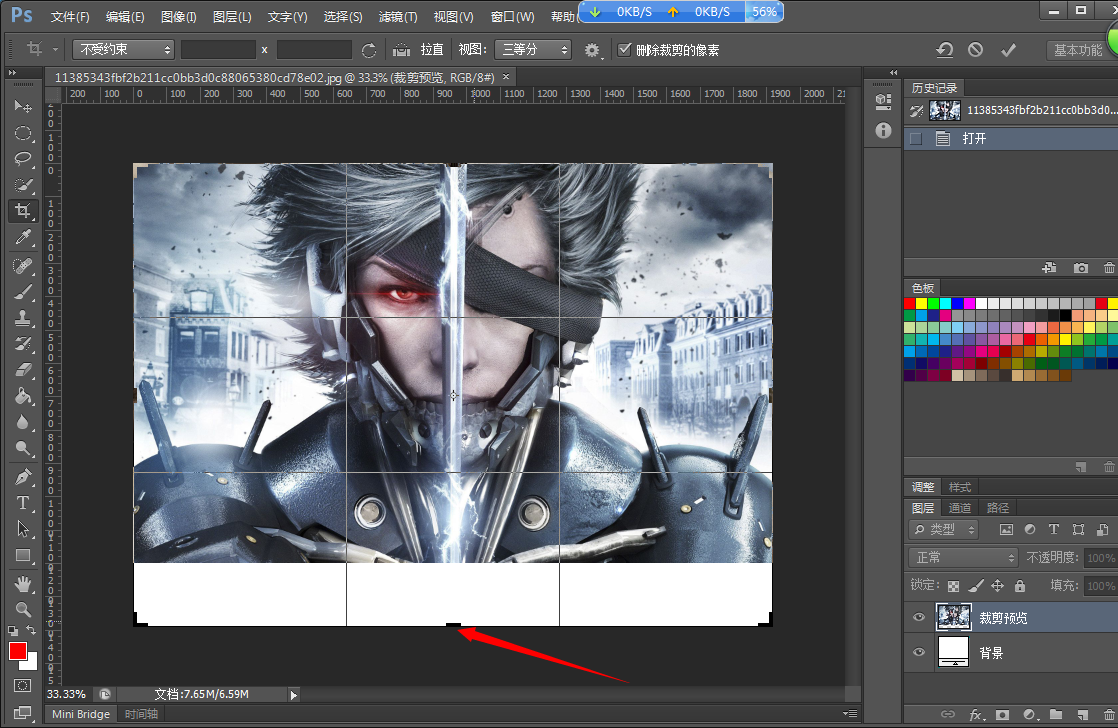The image size is (1118, 728).
Task: Open the 滤镜(T) menu
Action: pyautogui.click(x=398, y=16)
